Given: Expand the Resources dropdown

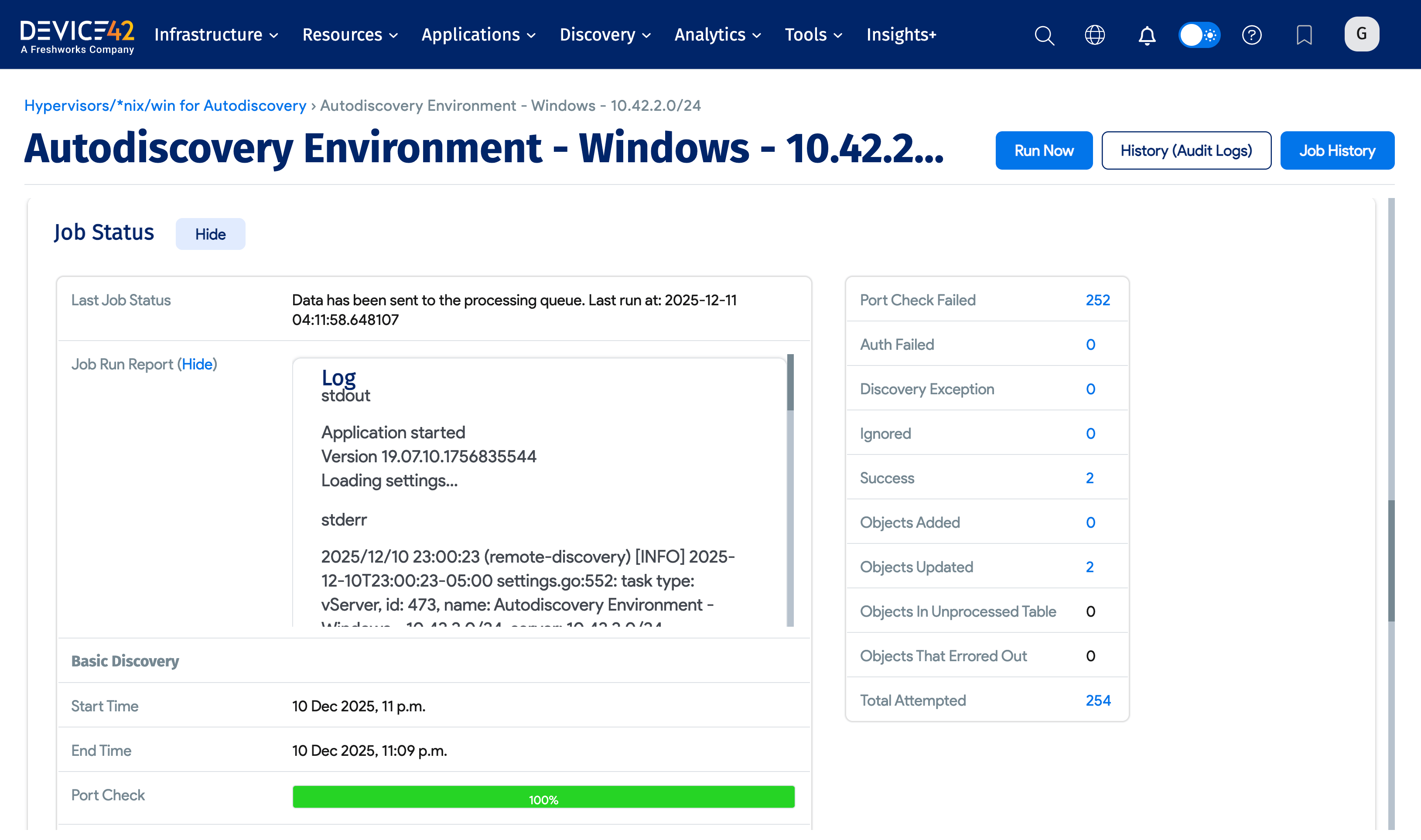Looking at the screenshot, I should [350, 35].
